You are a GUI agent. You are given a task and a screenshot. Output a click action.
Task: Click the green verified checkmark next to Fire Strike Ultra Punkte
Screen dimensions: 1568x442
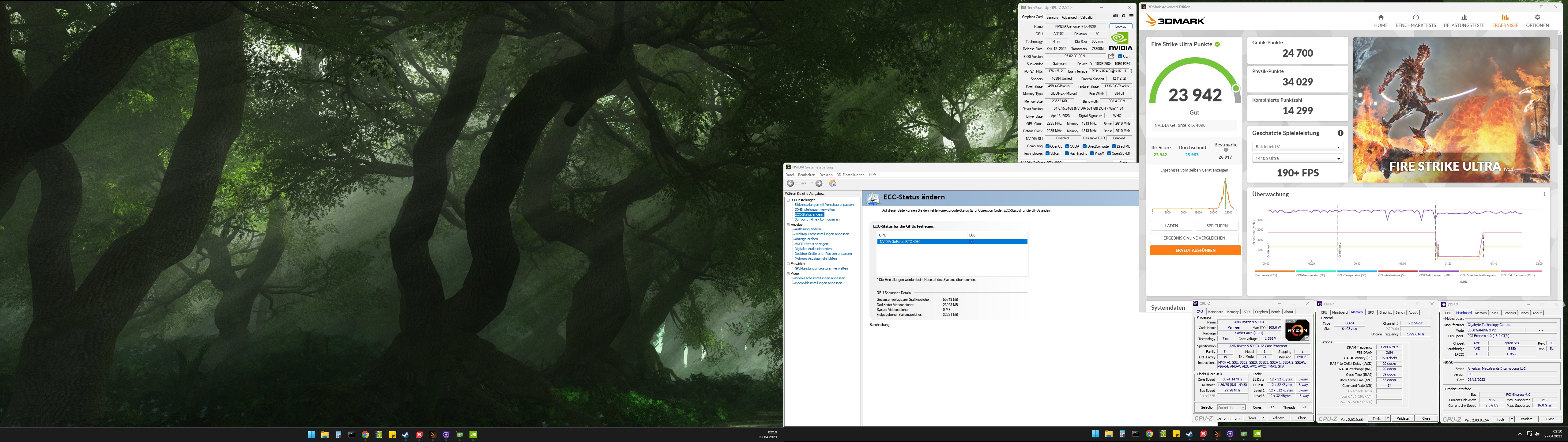click(x=1217, y=44)
